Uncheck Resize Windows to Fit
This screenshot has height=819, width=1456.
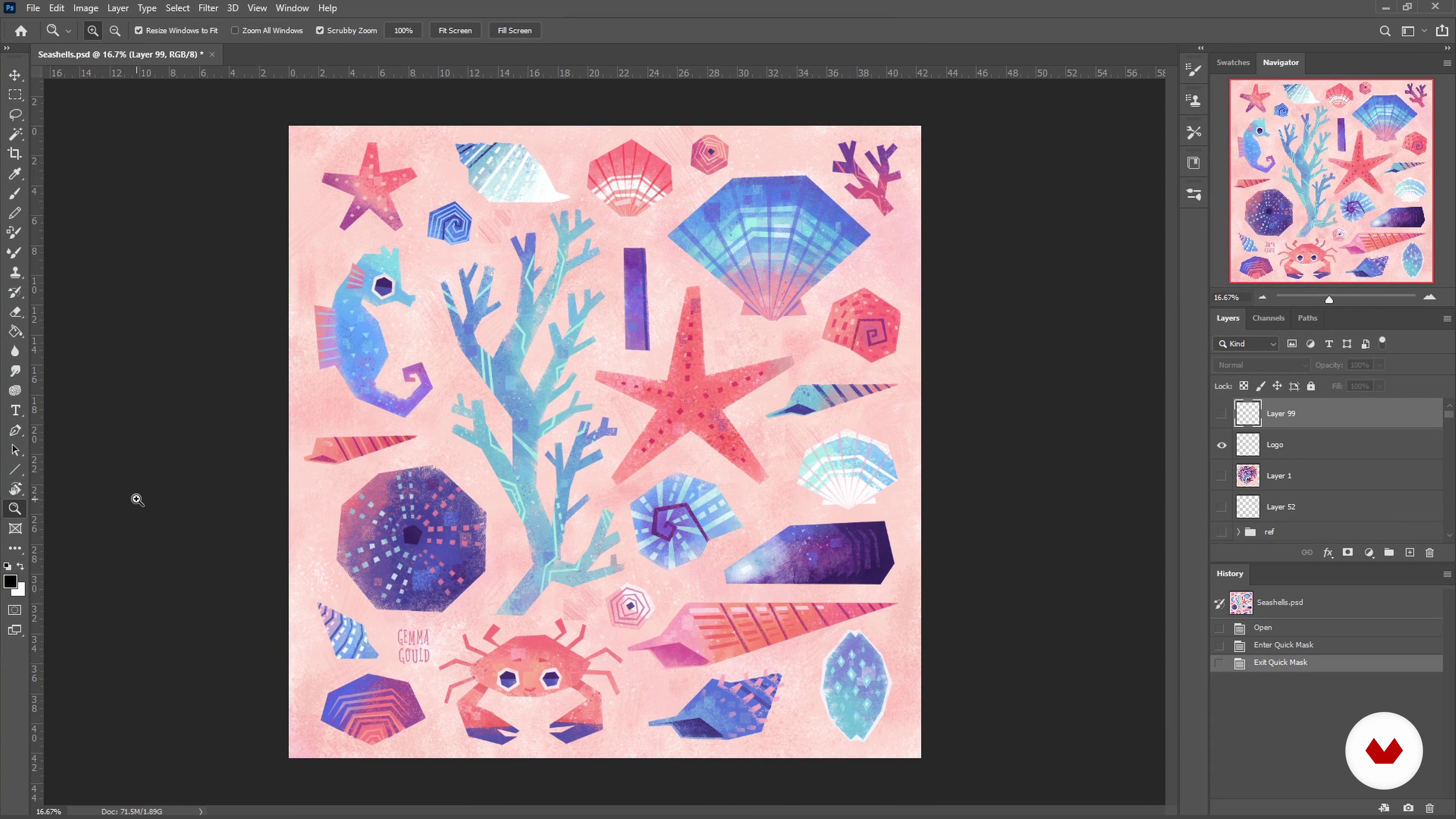(138, 30)
